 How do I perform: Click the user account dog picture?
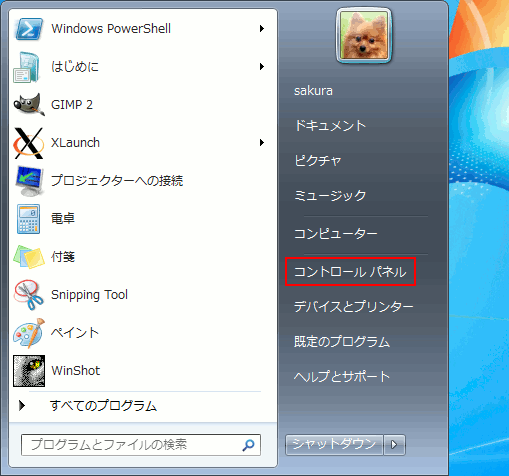tap(364, 35)
